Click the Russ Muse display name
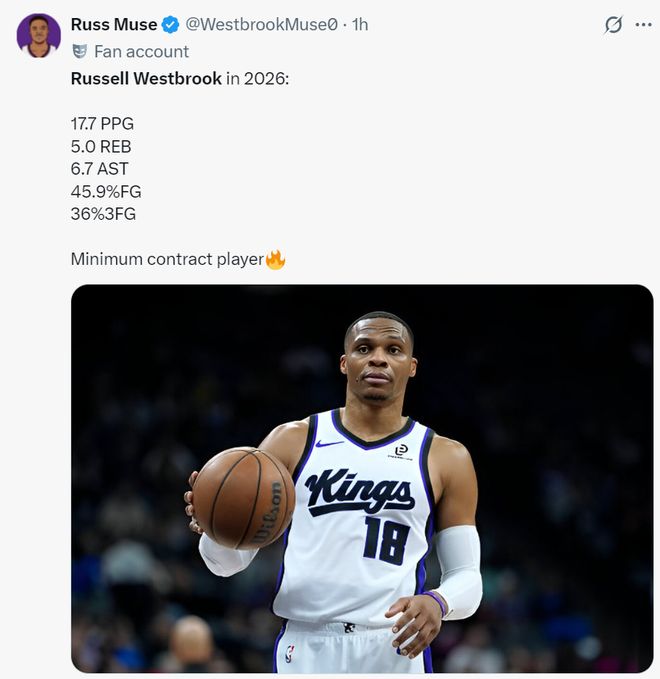The width and height of the screenshot is (660, 679). pos(113,24)
